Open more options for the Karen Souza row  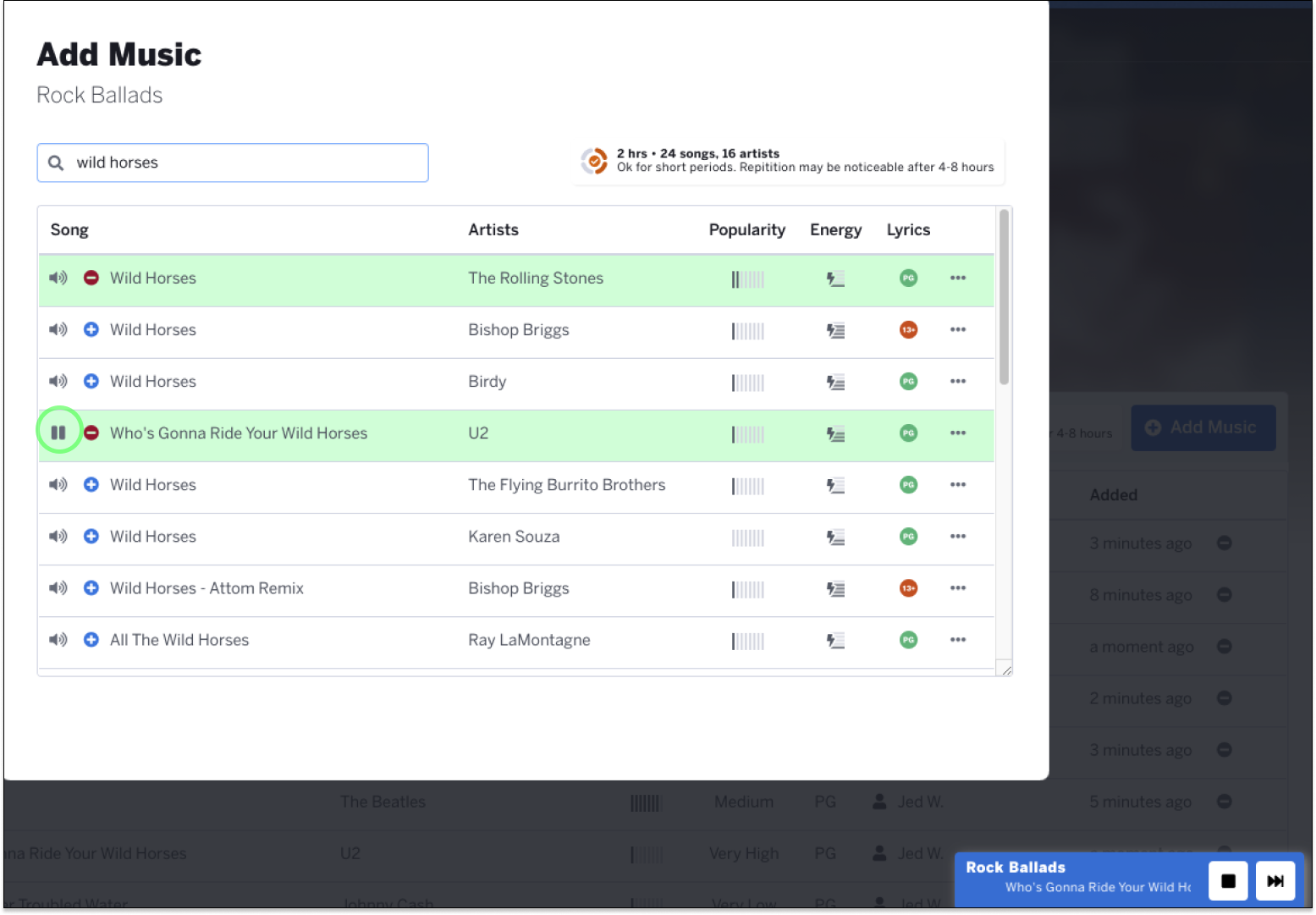click(x=958, y=536)
